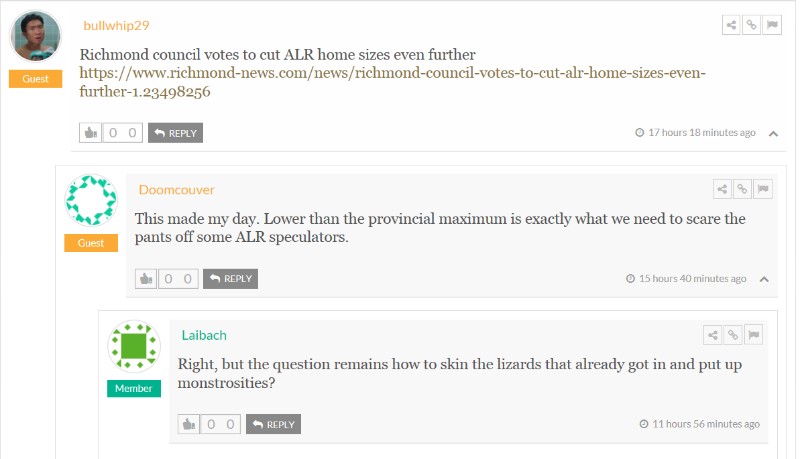Reply to bullwhip29's comment

[x=175, y=133]
